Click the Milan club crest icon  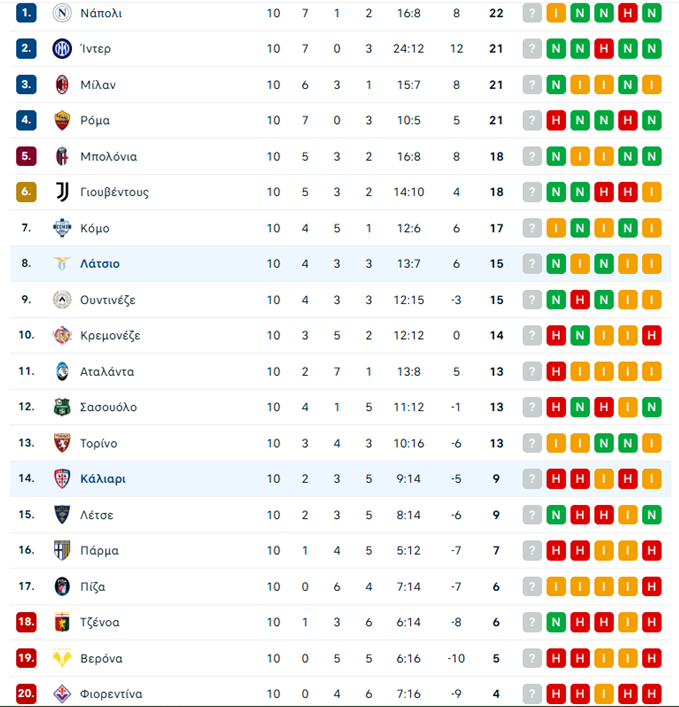coord(63,85)
